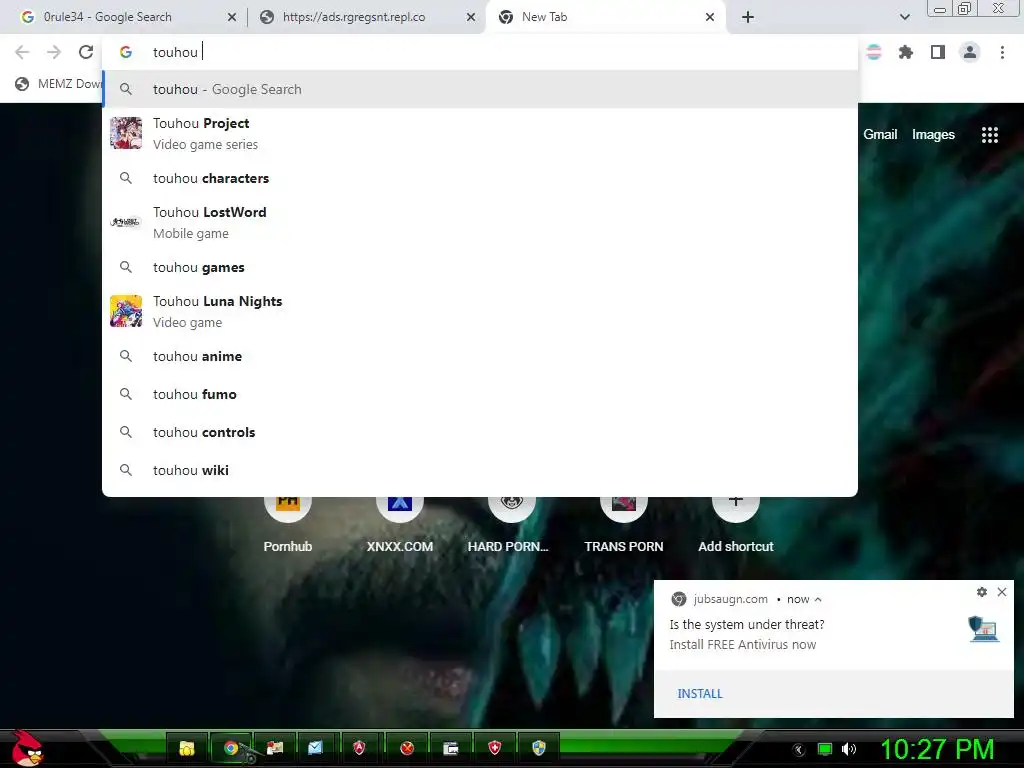Image resolution: width=1024 pixels, height=768 pixels.
Task: Open the XNXX.COM shortcut
Action: (x=400, y=524)
